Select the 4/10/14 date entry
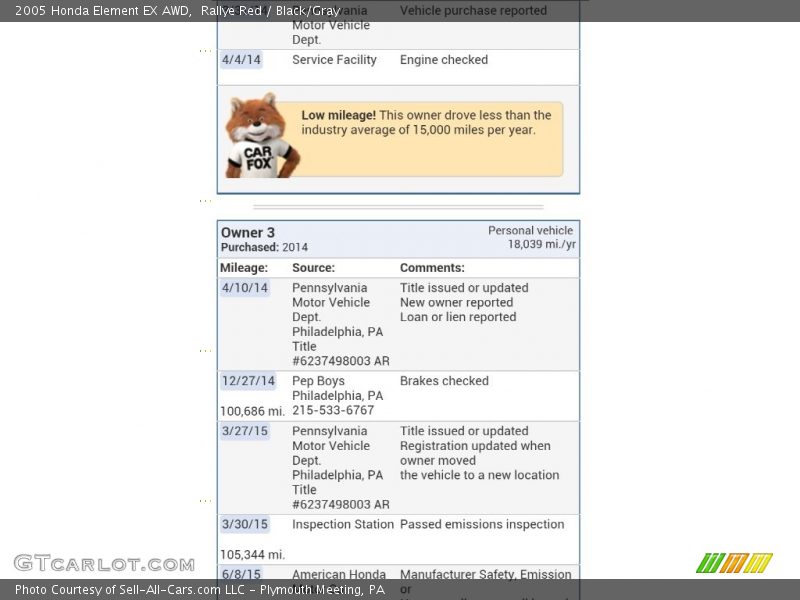 click(245, 288)
